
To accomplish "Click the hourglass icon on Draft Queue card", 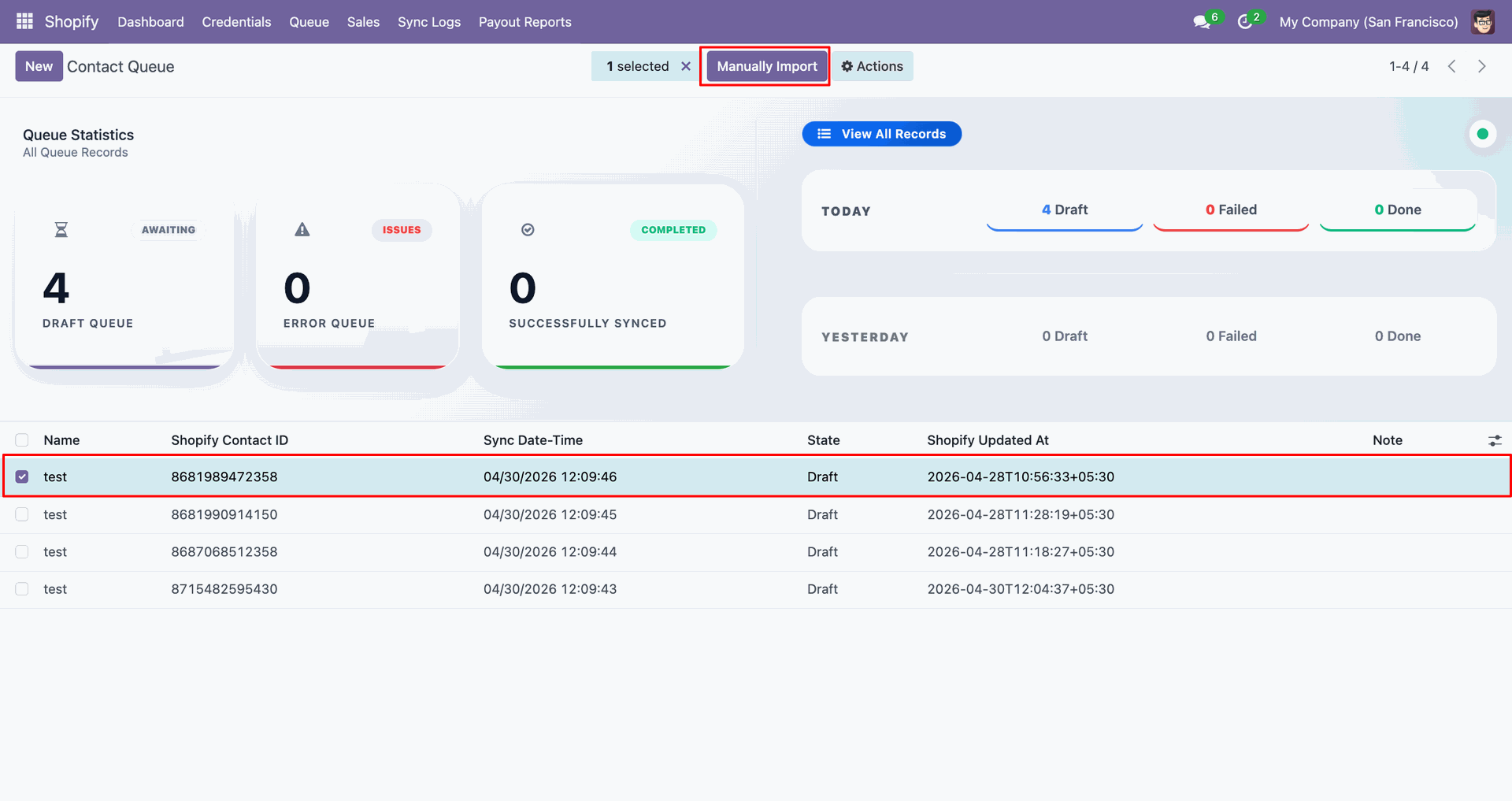I will [61, 230].
